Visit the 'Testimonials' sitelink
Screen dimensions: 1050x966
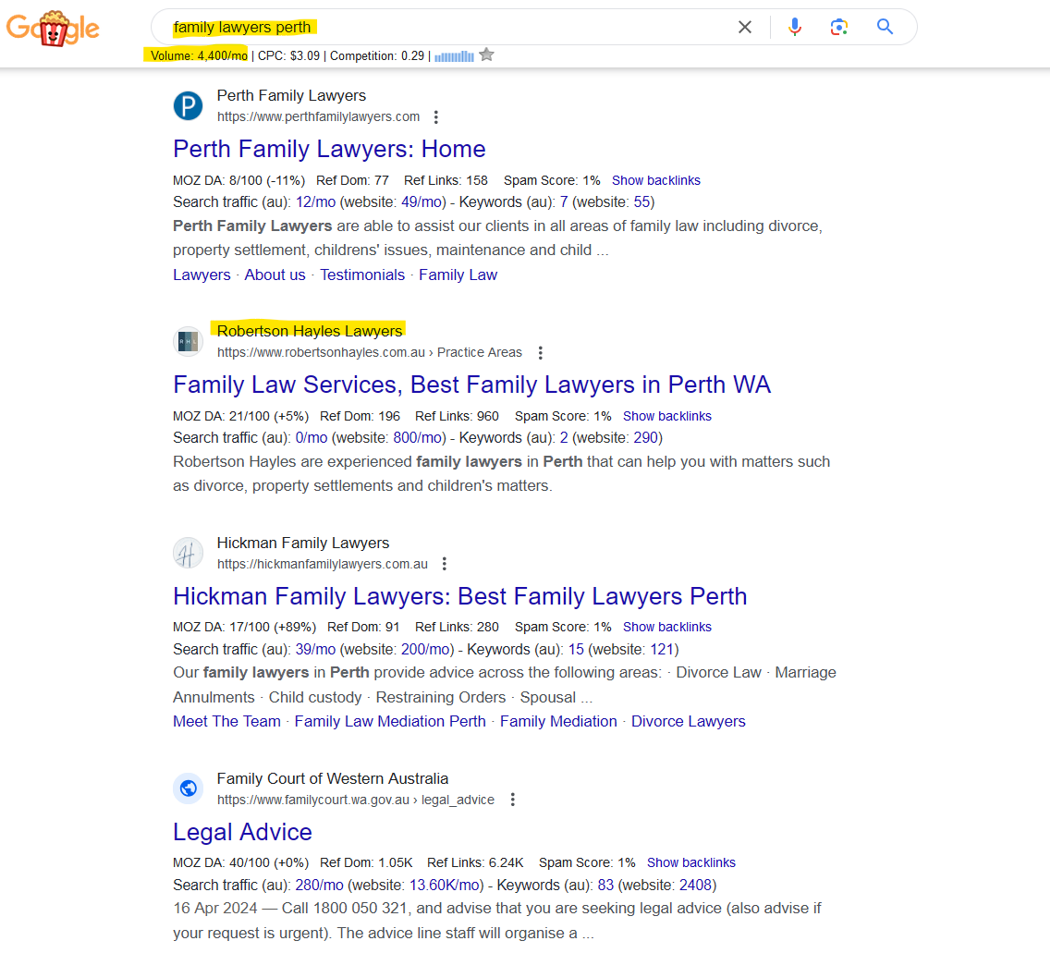[x=362, y=274]
